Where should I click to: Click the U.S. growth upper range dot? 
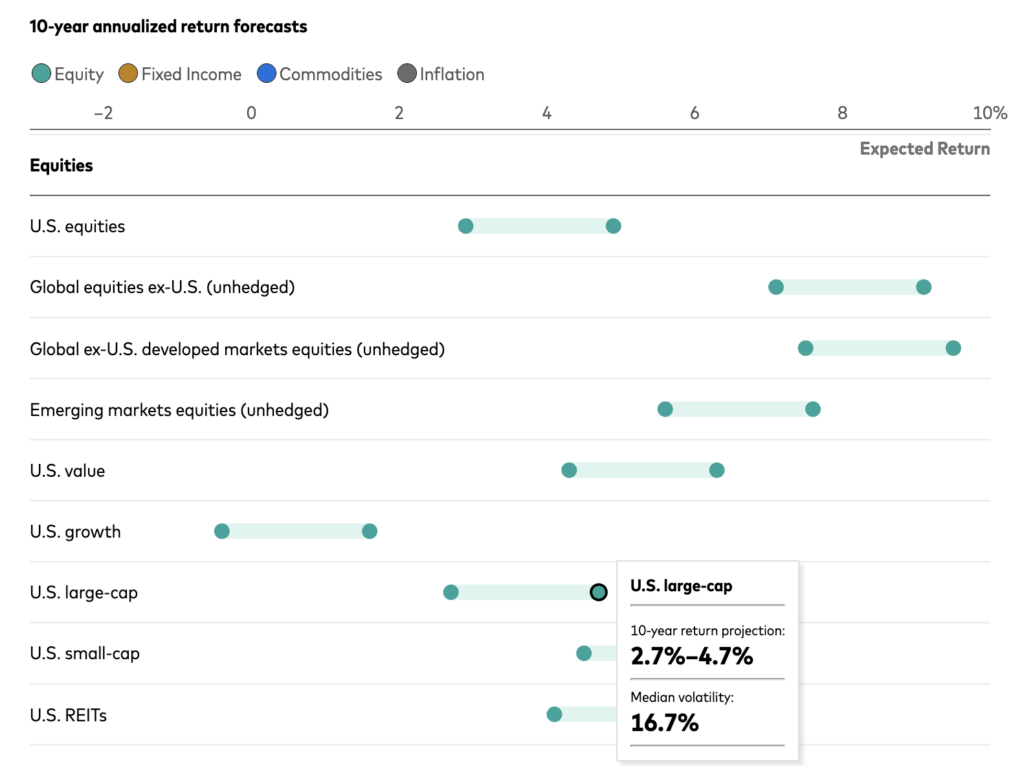[369, 531]
